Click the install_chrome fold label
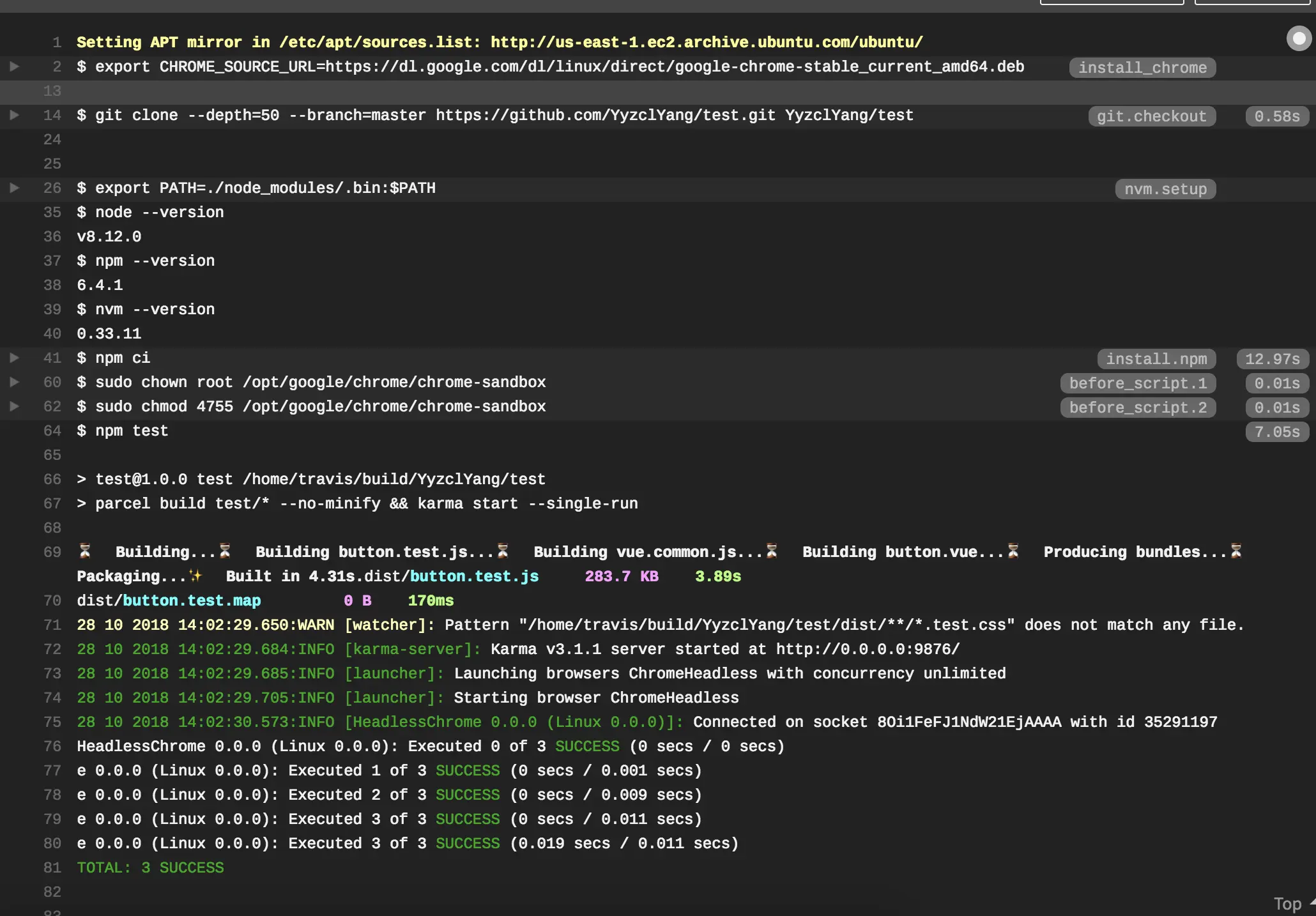Screen dimensions: 1316x916 coord(1142,68)
